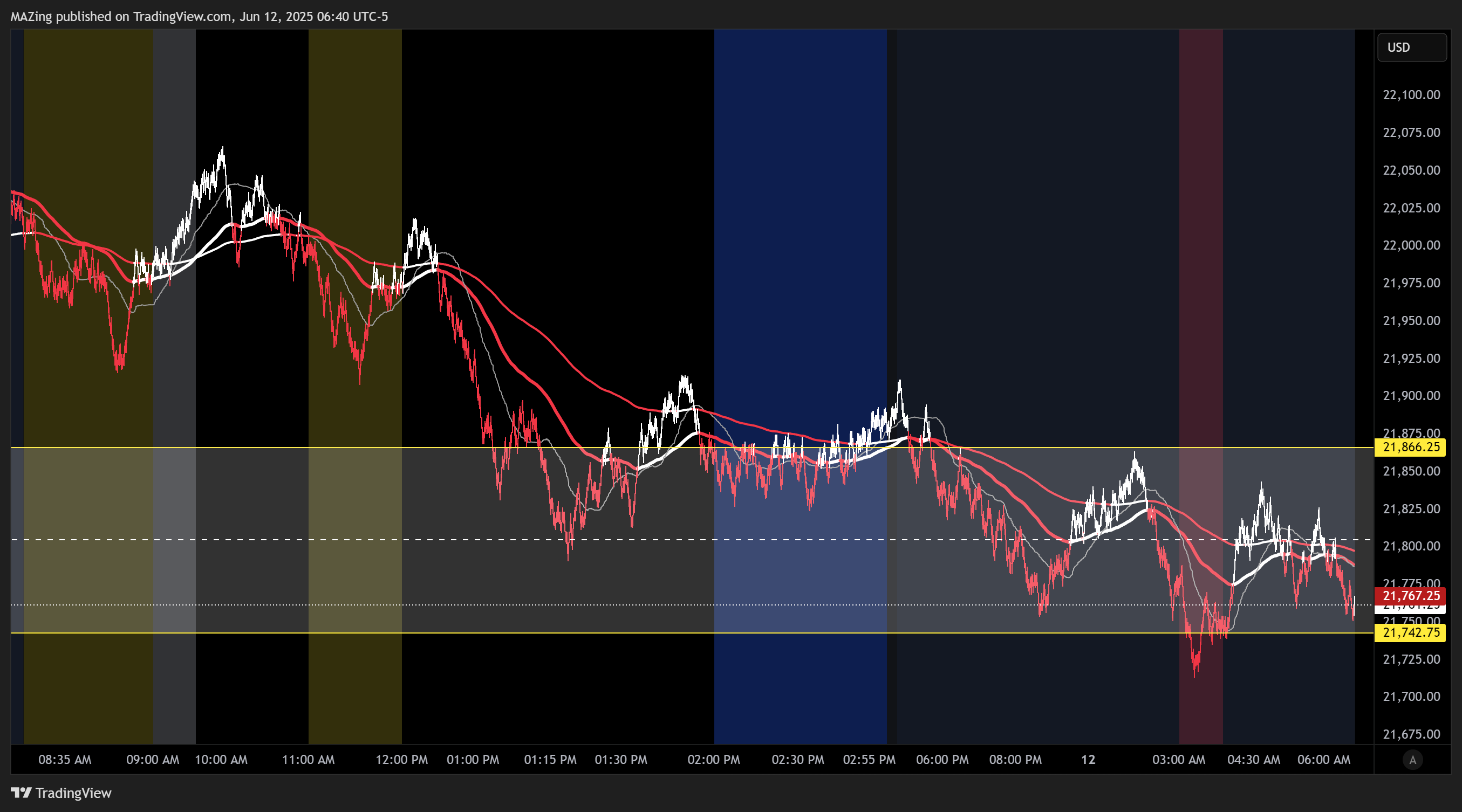Viewport: 1462px width, 812px height.
Task: Click the auto-scale A button
Action: tap(1412, 760)
